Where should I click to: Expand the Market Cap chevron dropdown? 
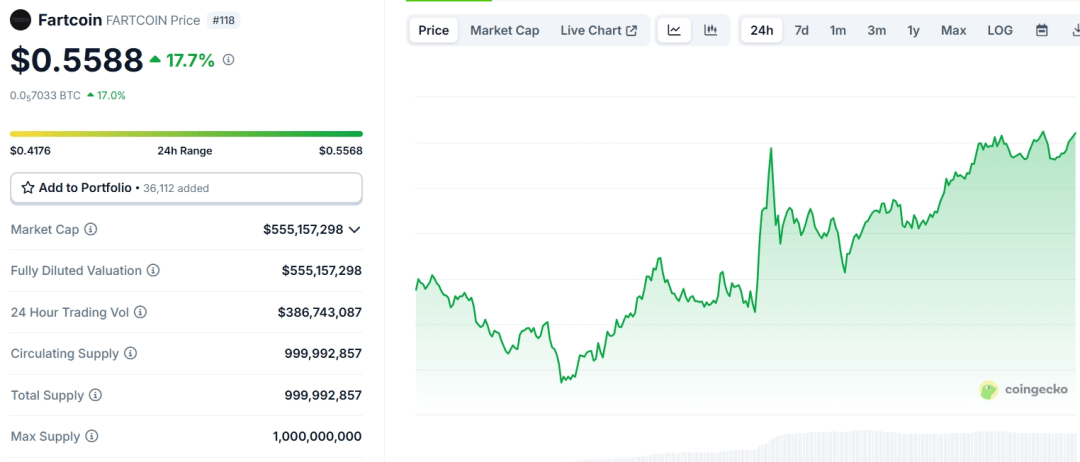tap(355, 229)
